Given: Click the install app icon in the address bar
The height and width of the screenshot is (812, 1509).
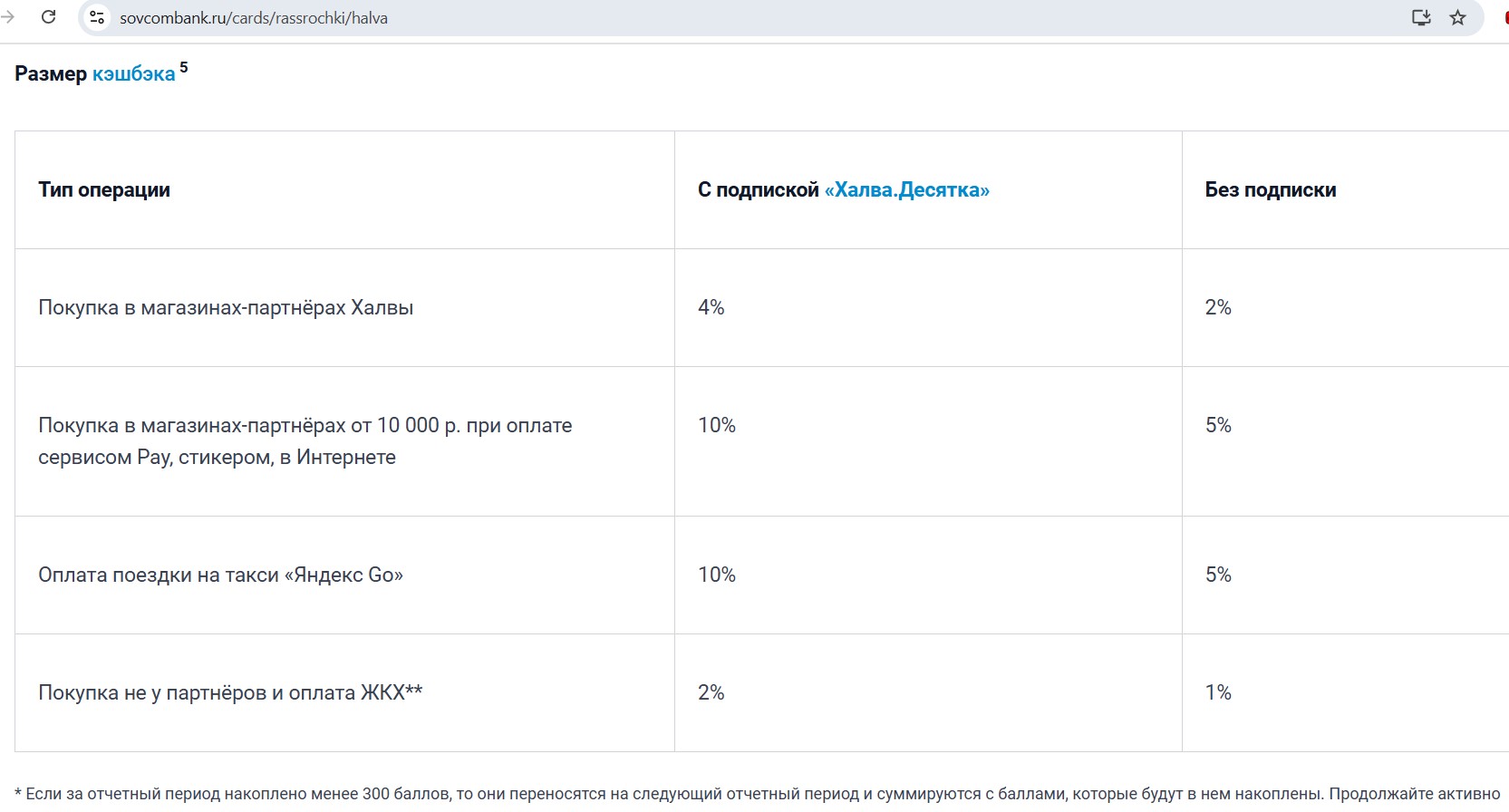Looking at the screenshot, I should click(x=1421, y=17).
